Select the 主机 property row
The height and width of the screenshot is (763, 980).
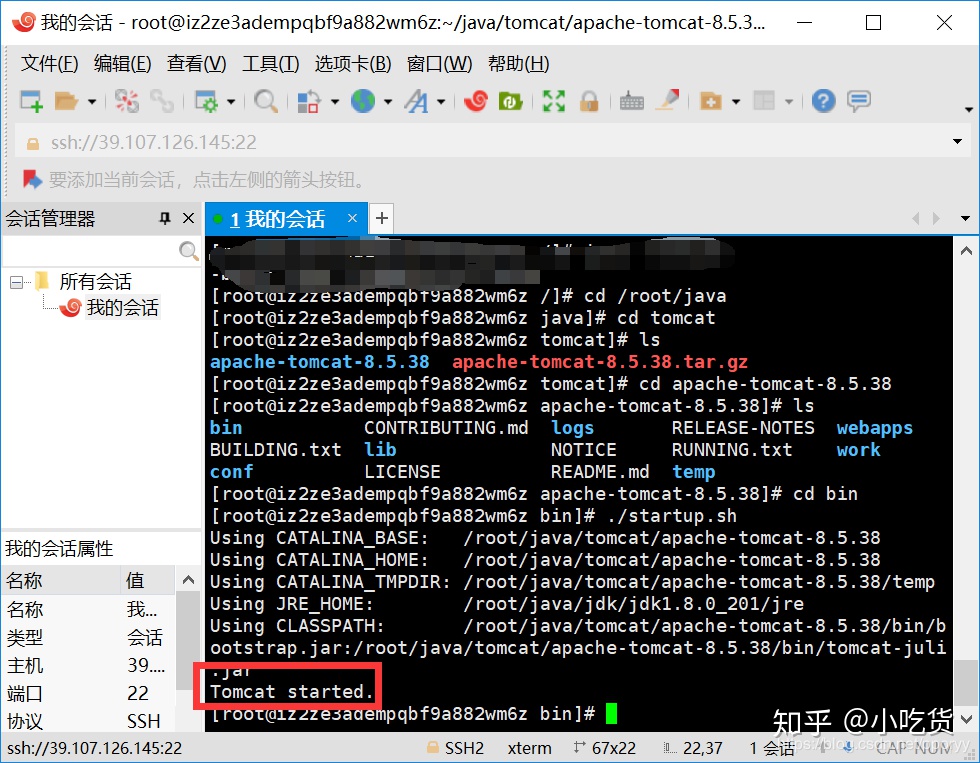point(88,665)
